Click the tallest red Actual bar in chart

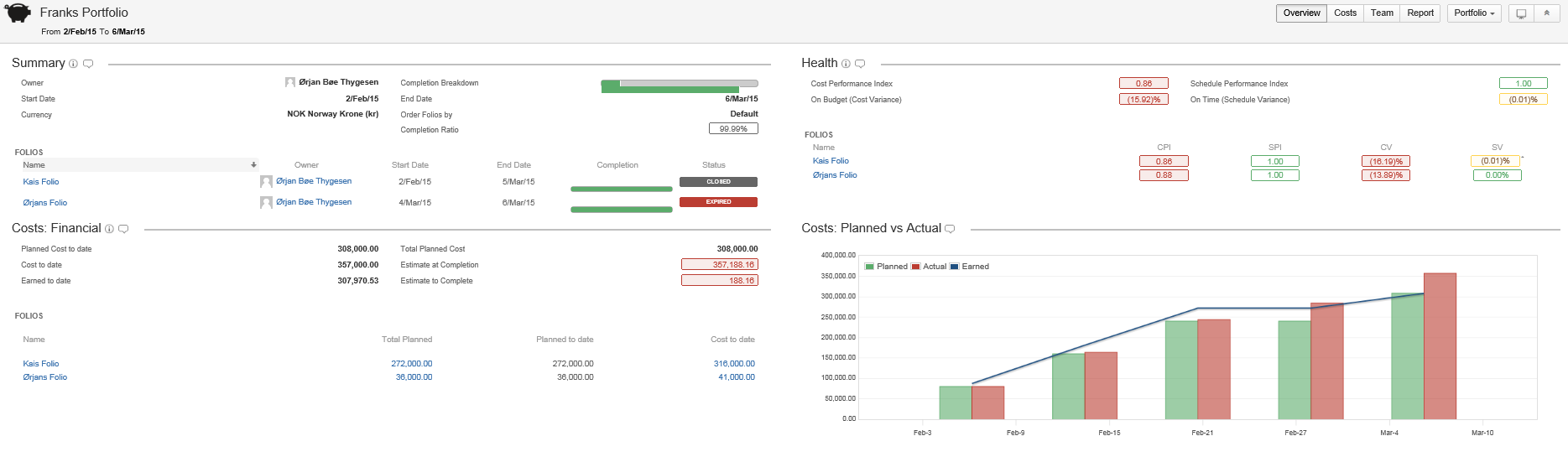pyautogui.click(x=1440, y=346)
